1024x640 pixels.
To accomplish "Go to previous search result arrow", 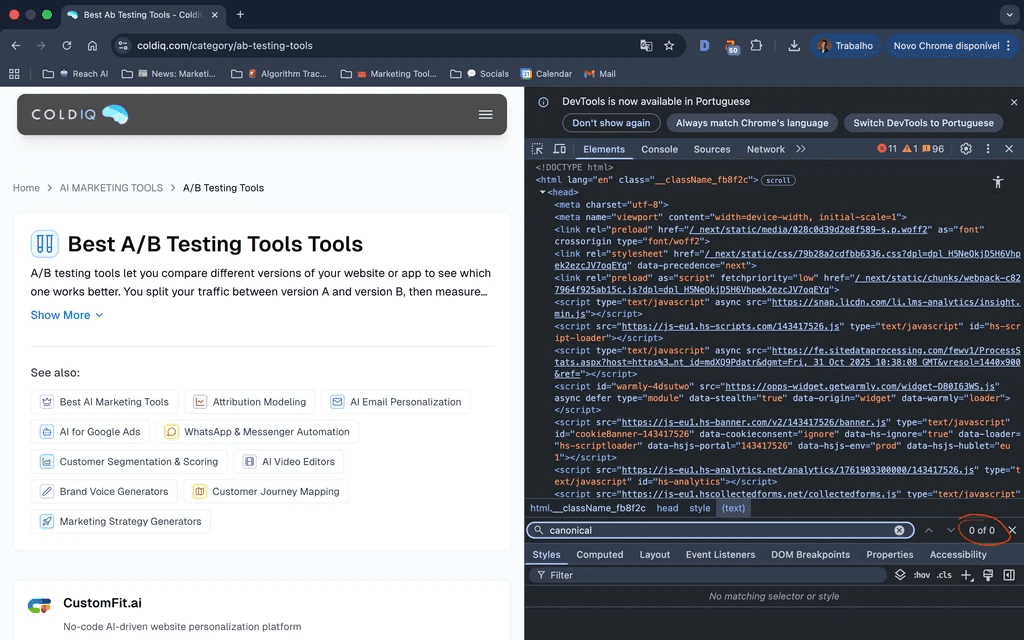I will point(929,530).
